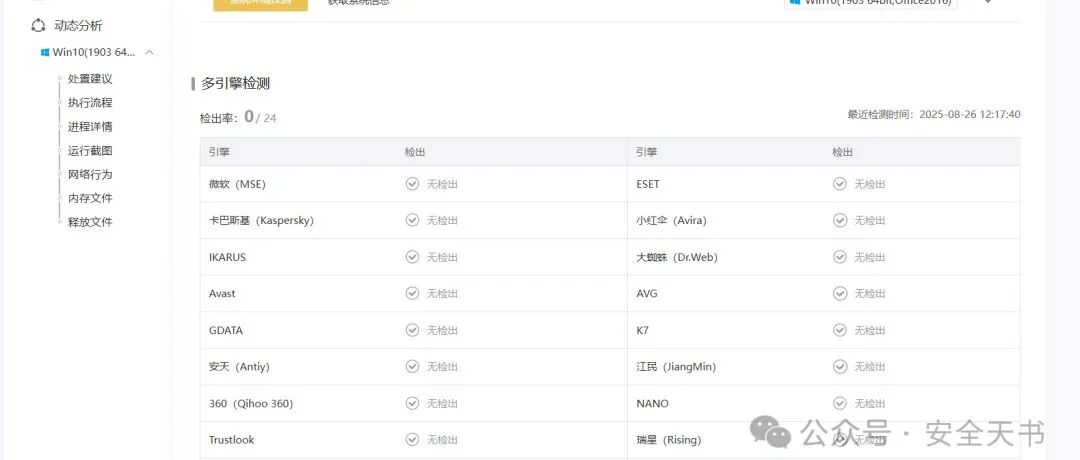This screenshot has height=460, width=1080.
Task: Click the check icon in AVG row
Action: [840, 293]
